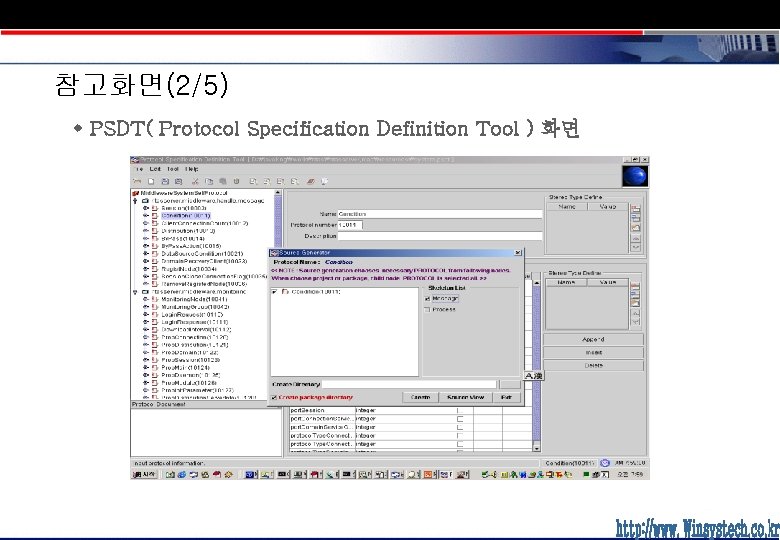Click the protocol icon beside DataSourceCondition(10021)
The width and height of the screenshot is (780, 540).
(155, 254)
